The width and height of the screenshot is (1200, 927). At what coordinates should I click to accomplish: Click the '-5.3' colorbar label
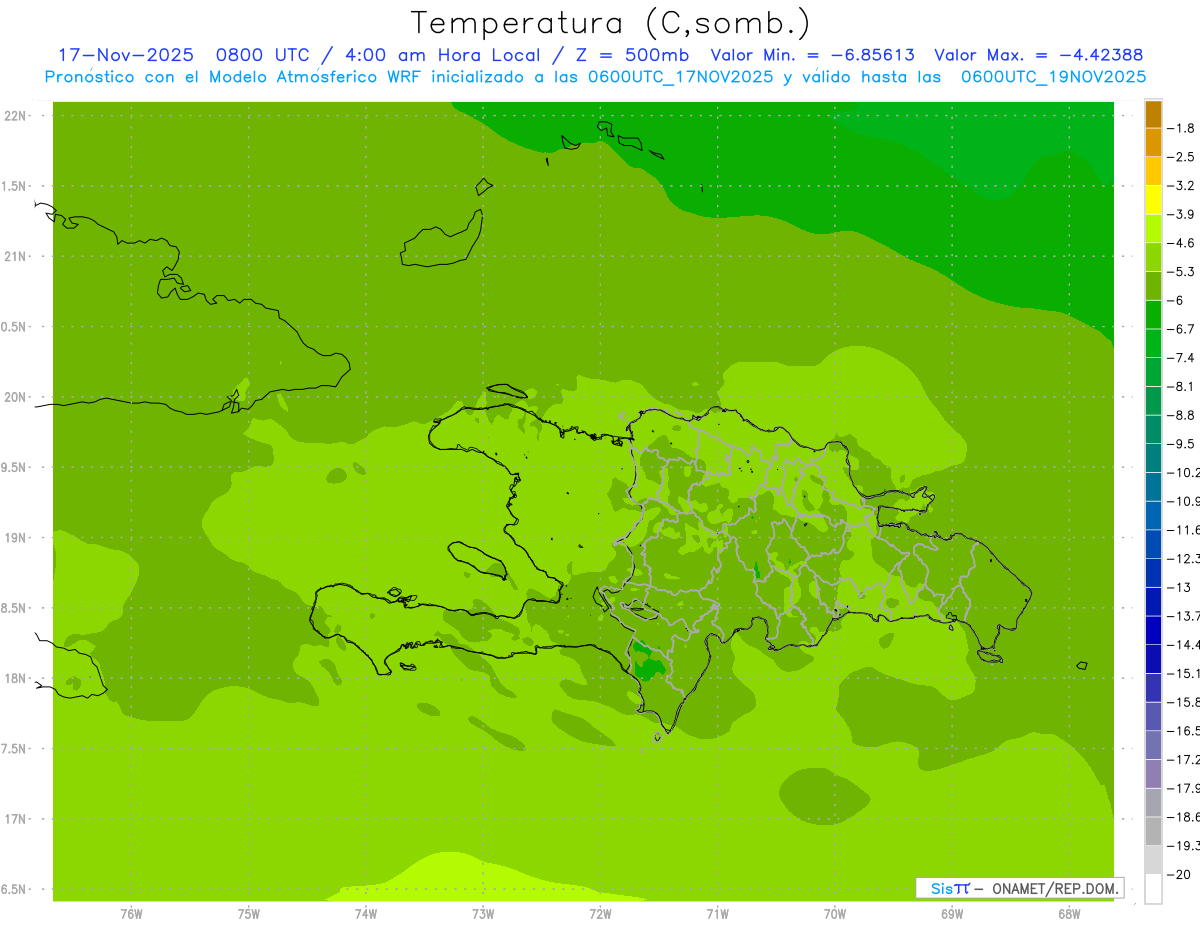click(x=1183, y=271)
